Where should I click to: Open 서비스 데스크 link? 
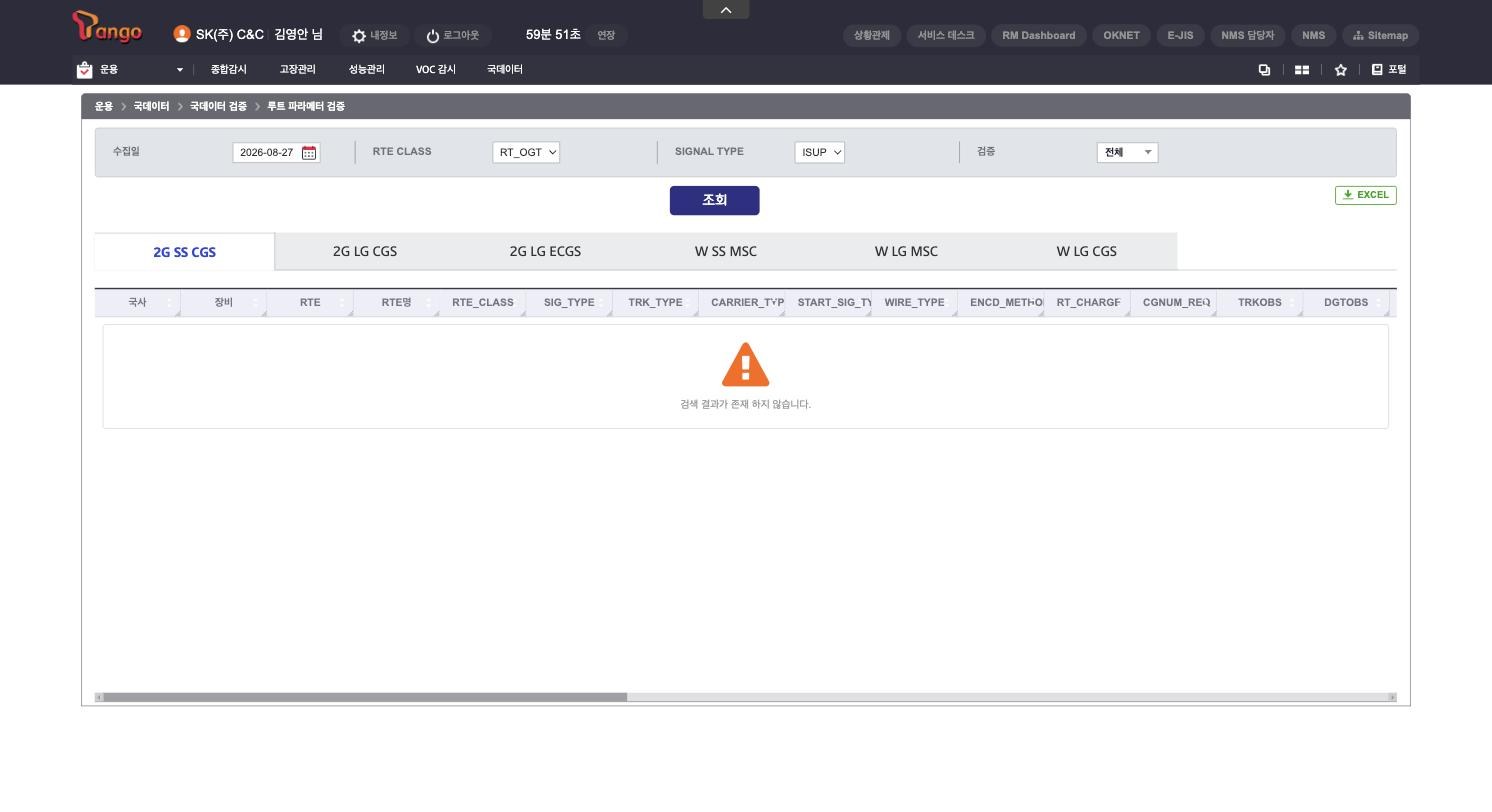(946, 35)
